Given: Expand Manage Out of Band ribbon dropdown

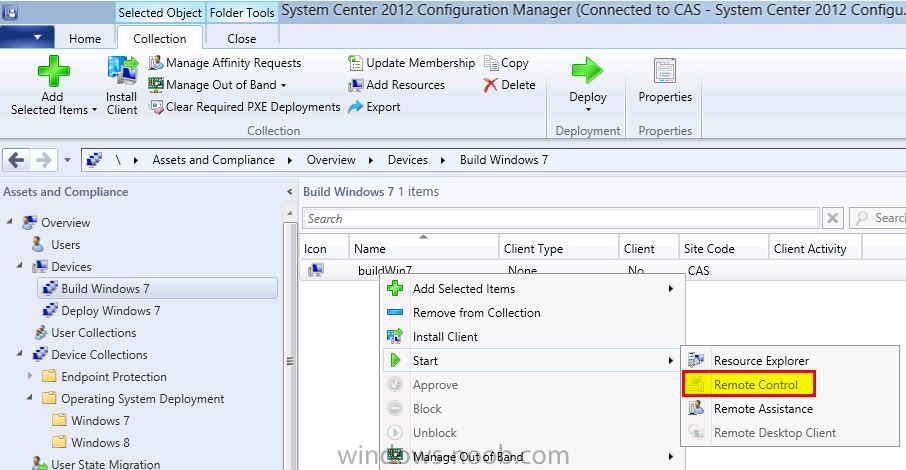Looking at the screenshot, I should (284, 85).
